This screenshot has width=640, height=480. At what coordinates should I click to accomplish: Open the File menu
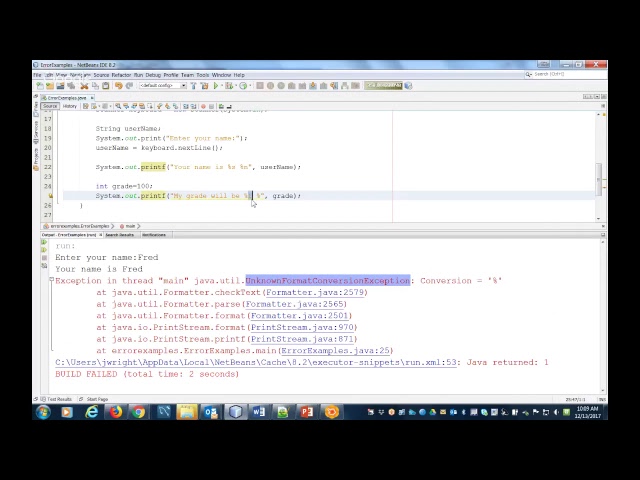click(x=37, y=75)
